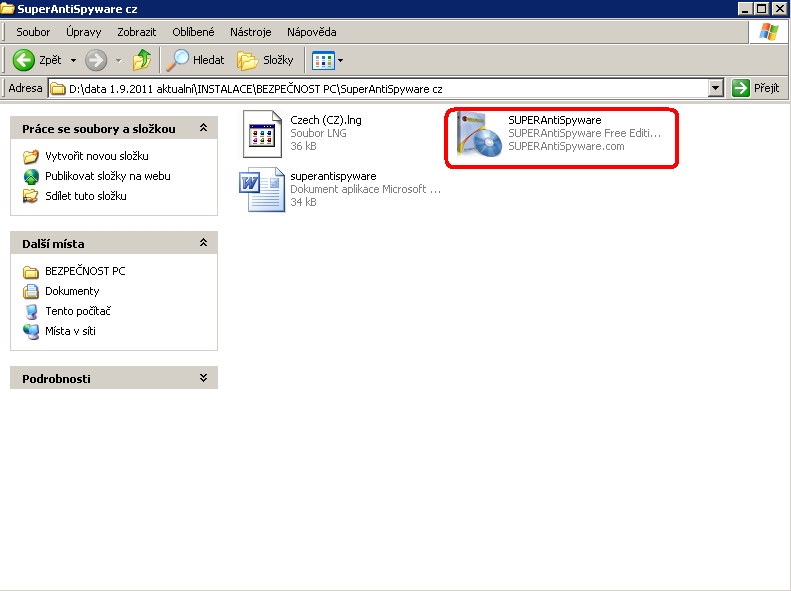791x591 pixels.
Task: Click the green Zpět back arrow
Action: [x=23, y=61]
